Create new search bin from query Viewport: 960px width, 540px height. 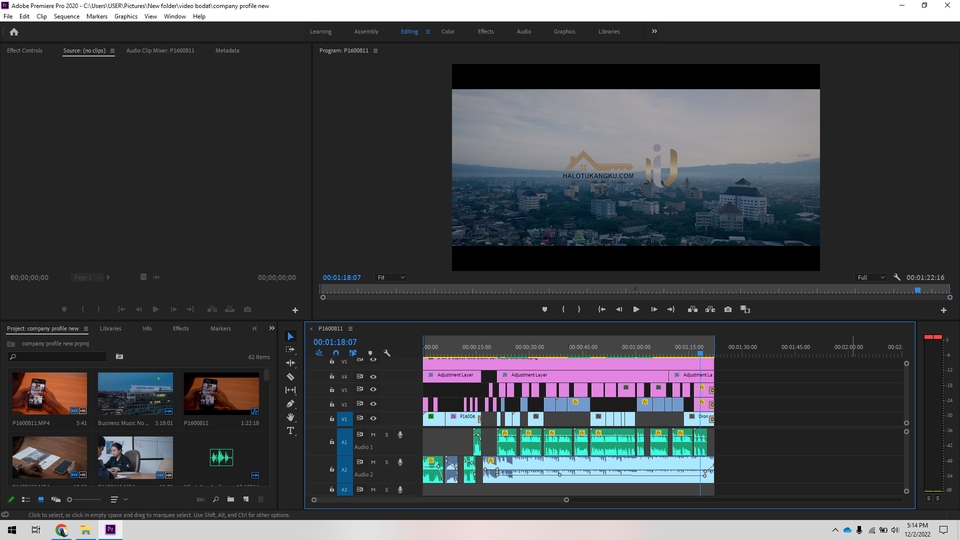tap(119, 356)
